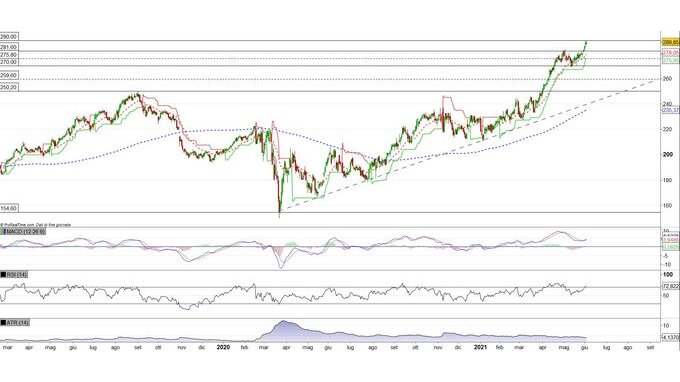Image resolution: width=680 pixels, height=382 pixels.
Task: Click the 4.1370 ATR value tag
Action: pyautogui.click(x=671, y=336)
